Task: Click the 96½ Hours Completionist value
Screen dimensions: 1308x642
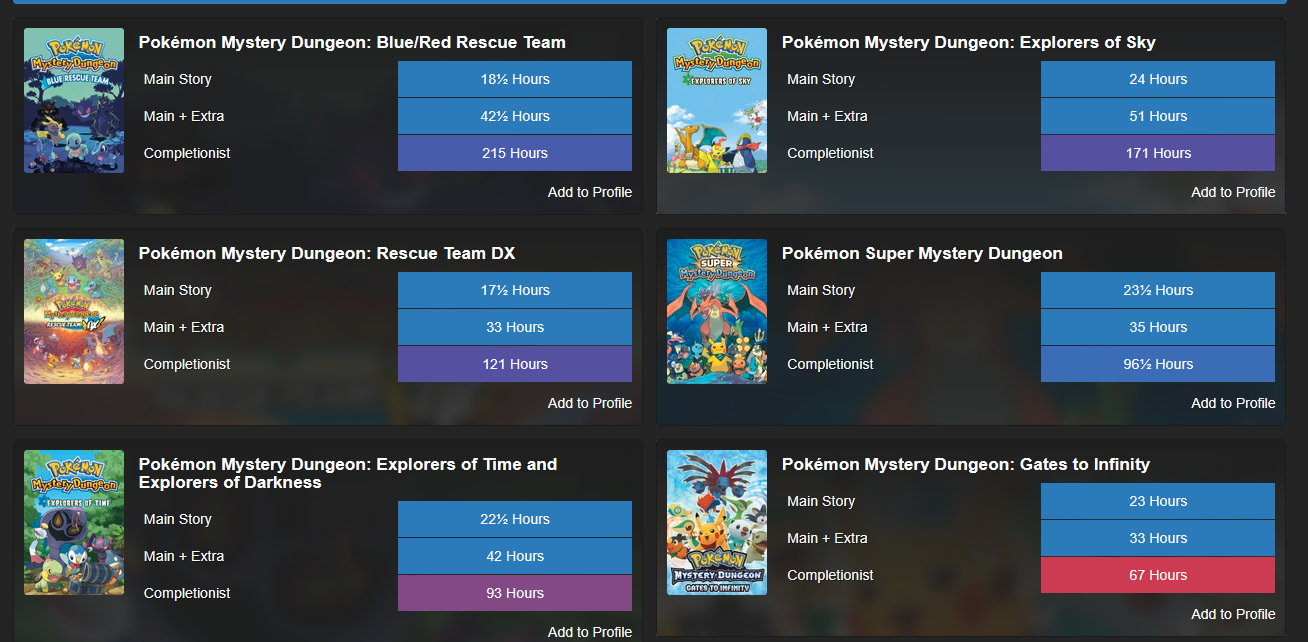Action: coord(1158,364)
